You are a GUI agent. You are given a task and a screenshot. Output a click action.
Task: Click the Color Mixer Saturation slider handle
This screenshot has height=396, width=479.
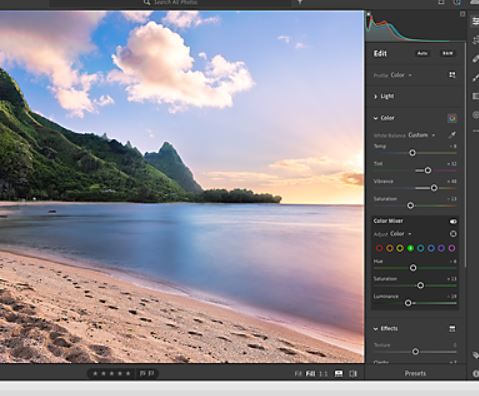[421, 286]
